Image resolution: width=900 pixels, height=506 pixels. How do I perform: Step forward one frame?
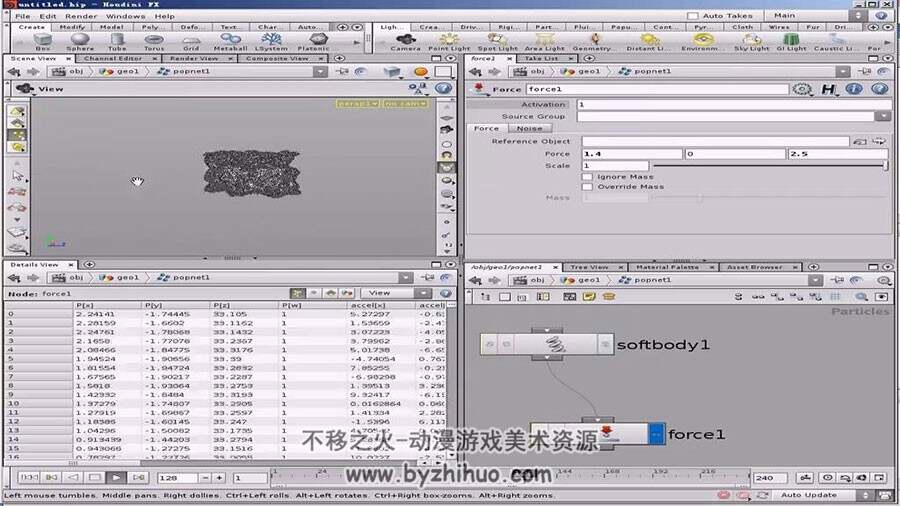[x=138, y=477]
